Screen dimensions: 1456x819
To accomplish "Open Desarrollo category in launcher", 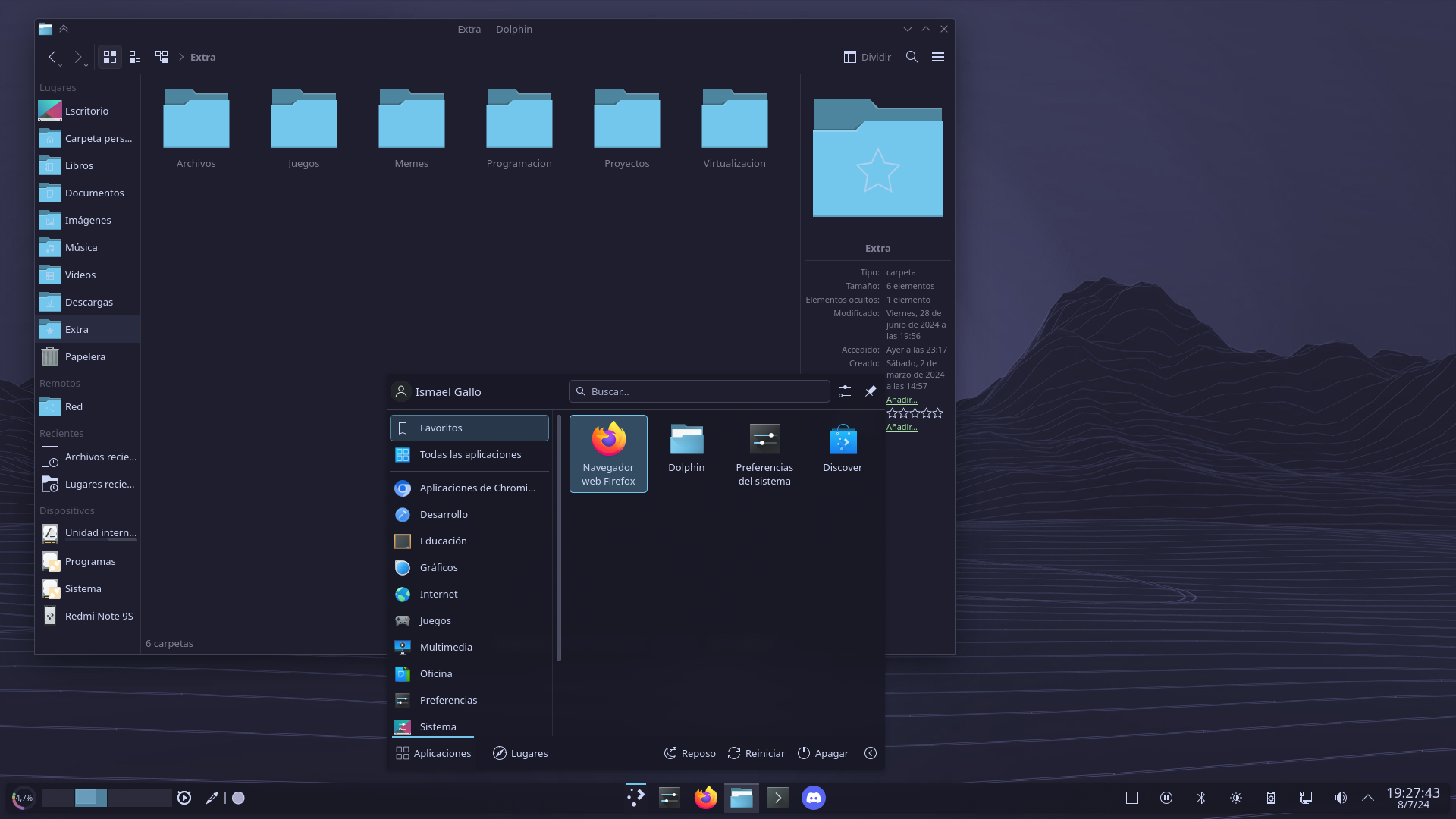I will tap(469, 514).
